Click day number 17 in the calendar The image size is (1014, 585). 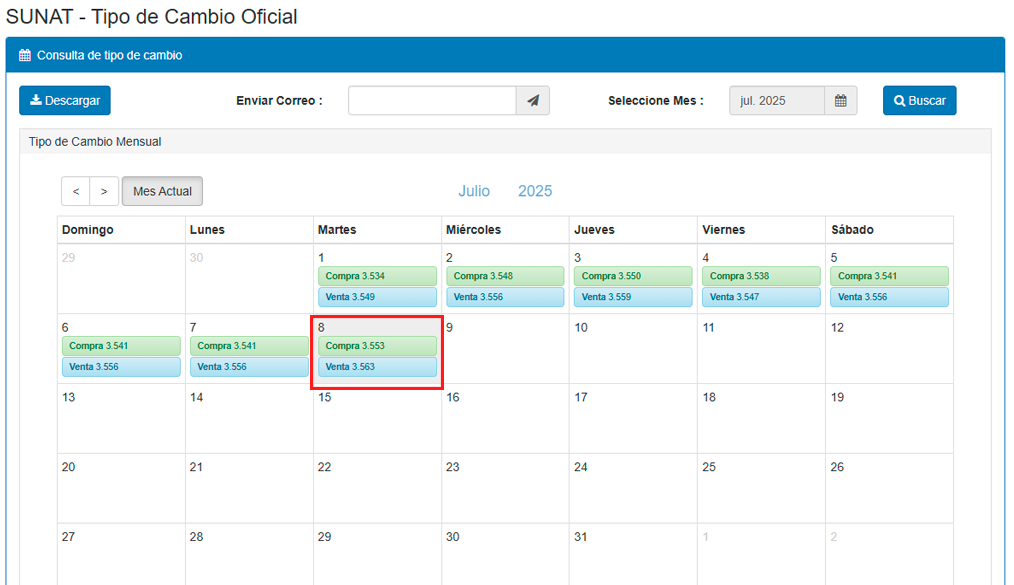(x=581, y=398)
